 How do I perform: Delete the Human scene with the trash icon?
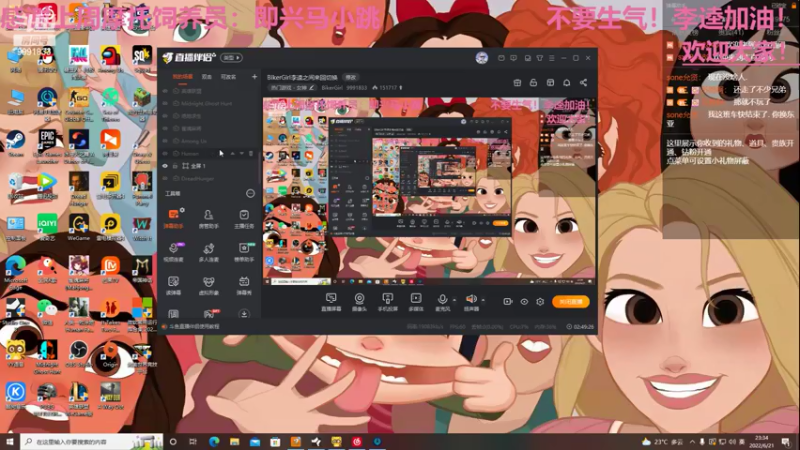point(251,153)
